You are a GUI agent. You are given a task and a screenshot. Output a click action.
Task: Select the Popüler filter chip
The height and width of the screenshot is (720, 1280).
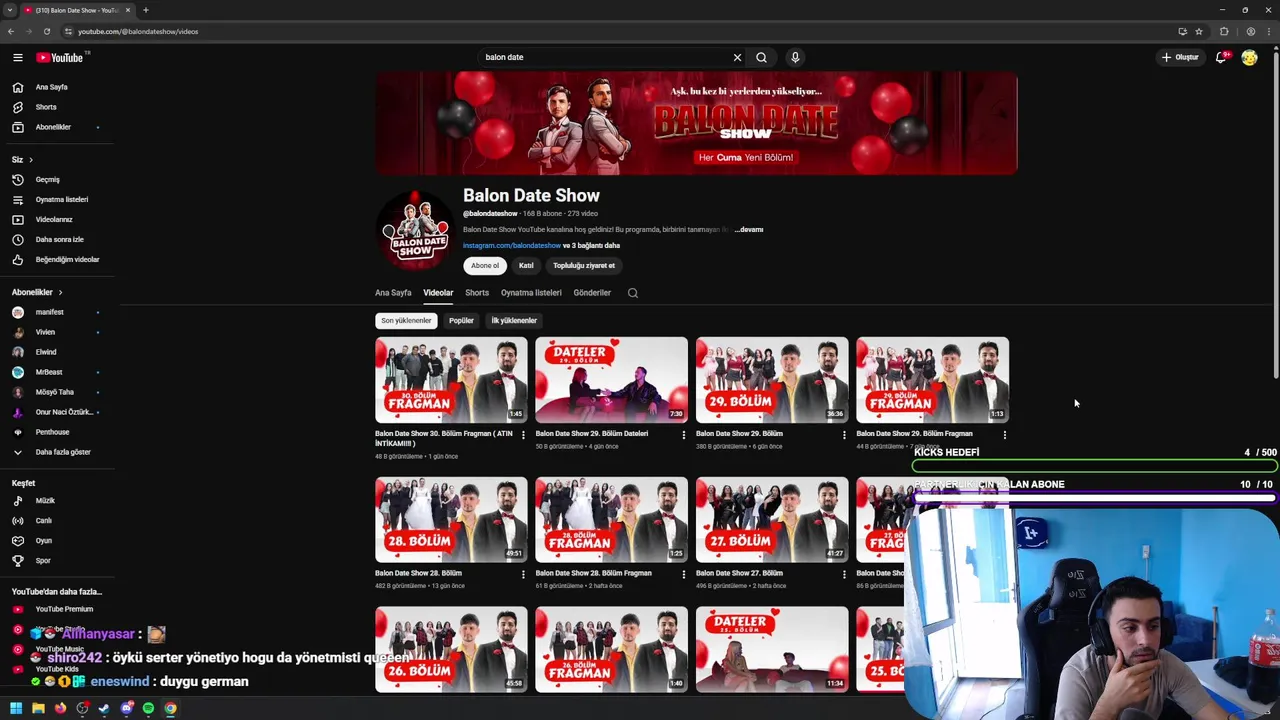(x=461, y=321)
